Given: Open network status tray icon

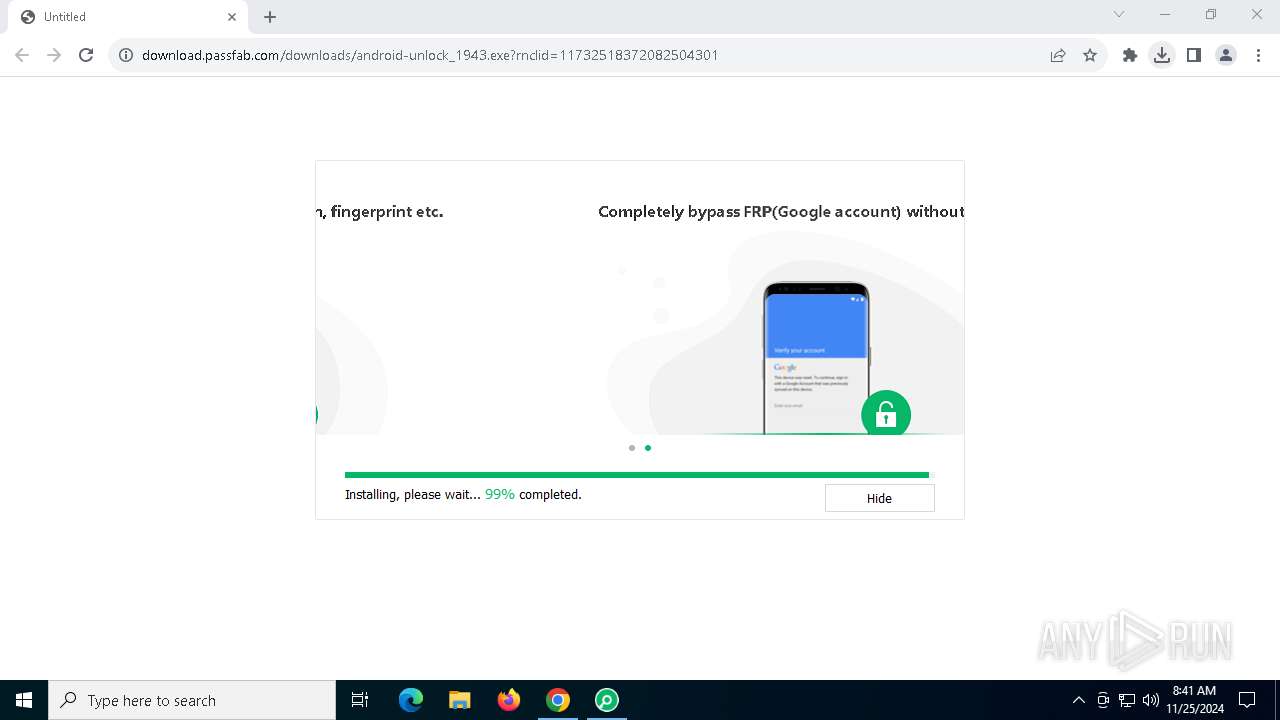Looking at the screenshot, I should (x=1127, y=700).
